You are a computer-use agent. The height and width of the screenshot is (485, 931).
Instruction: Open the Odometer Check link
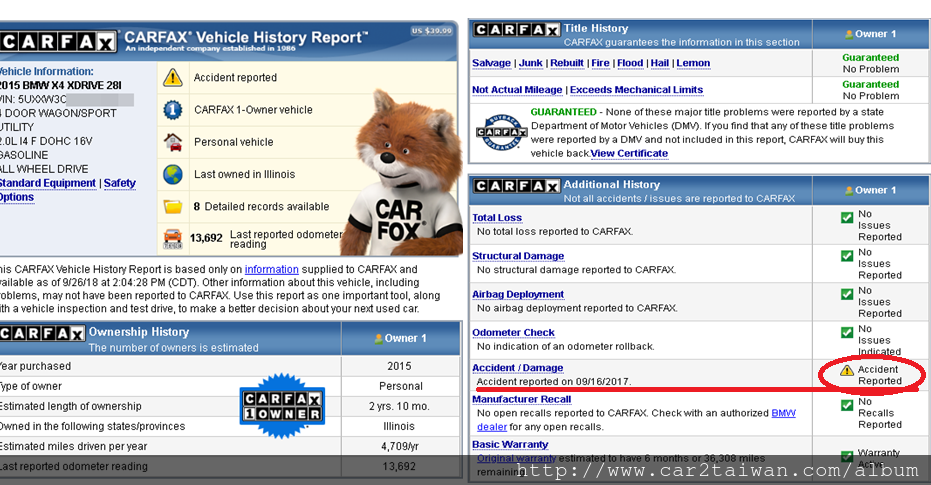coord(514,332)
